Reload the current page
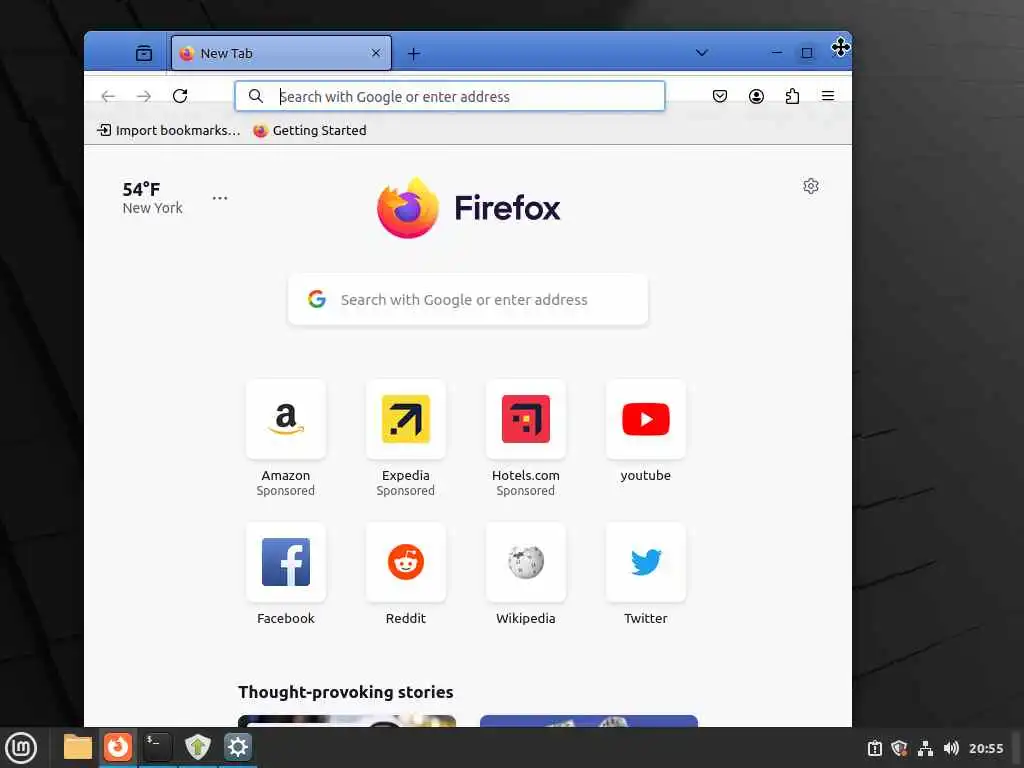 (x=180, y=96)
